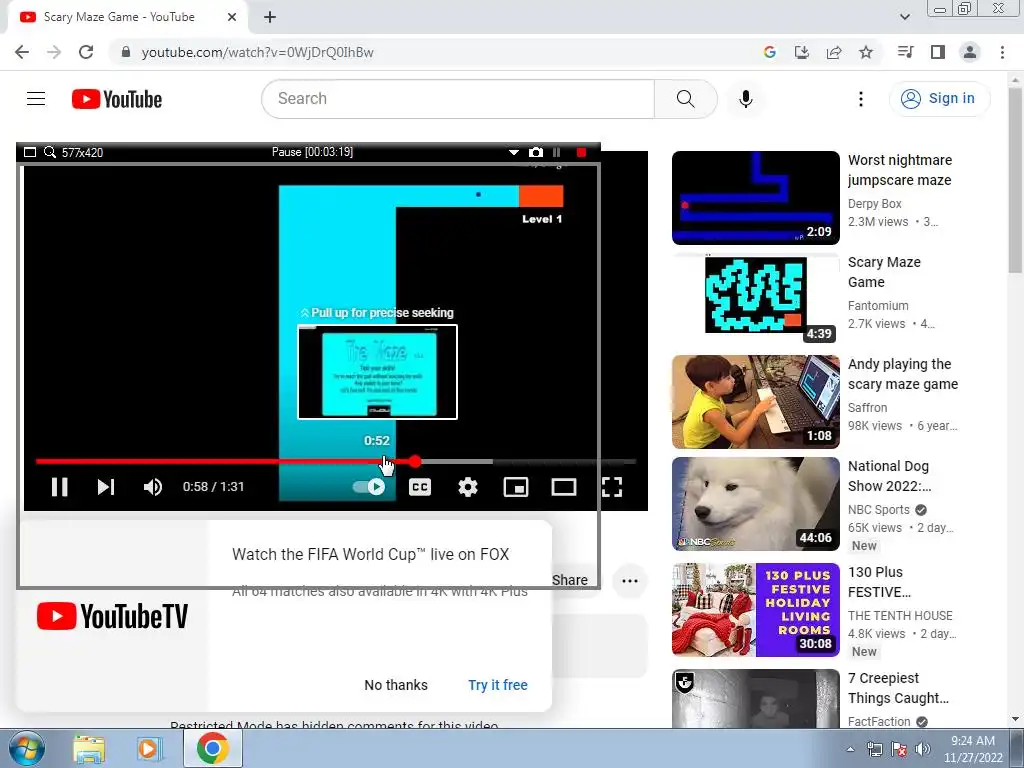This screenshot has height=768, width=1024.
Task: Skip to the next video
Action: coord(106,487)
